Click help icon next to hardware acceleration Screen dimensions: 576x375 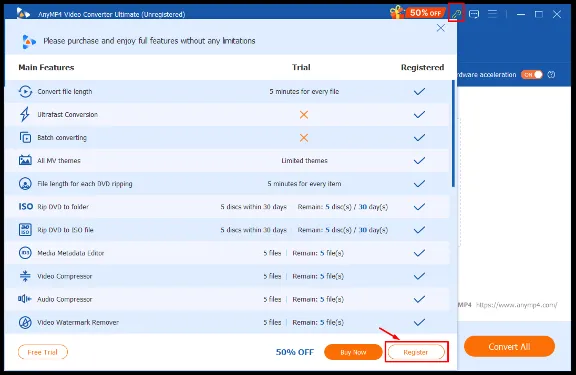coord(551,75)
